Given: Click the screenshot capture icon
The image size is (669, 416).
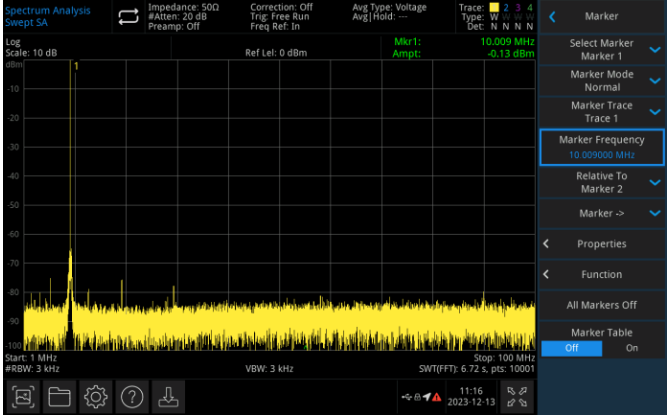Looking at the screenshot, I should (x=22, y=396).
